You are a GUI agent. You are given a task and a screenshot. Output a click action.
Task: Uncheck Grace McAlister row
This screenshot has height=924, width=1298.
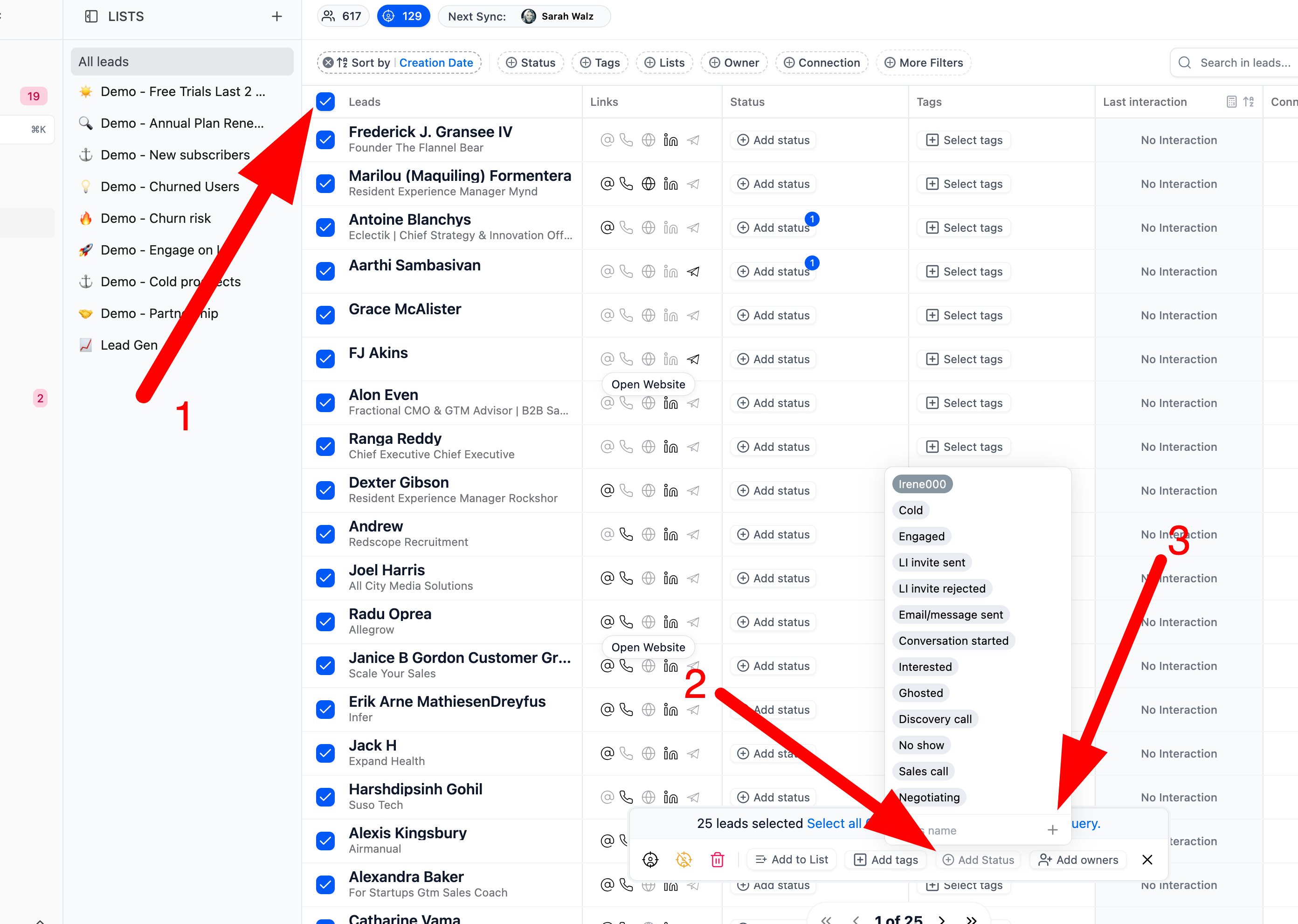click(x=325, y=315)
